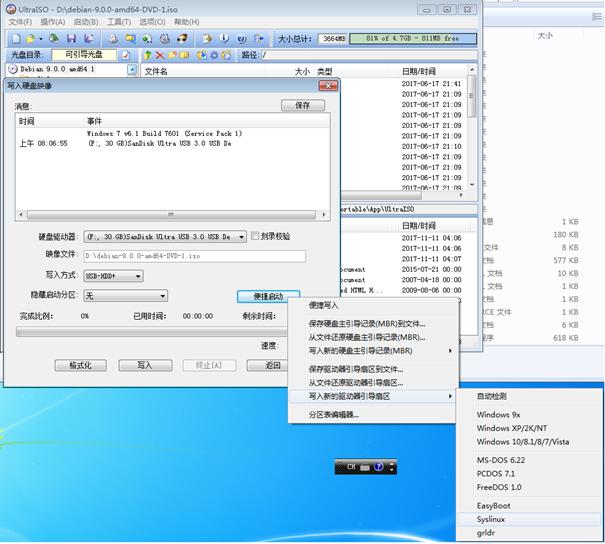This screenshot has height=544, width=605.
Task: Click the disc capacity bar showing 81% of 4.7GB
Action: (x=413, y=38)
